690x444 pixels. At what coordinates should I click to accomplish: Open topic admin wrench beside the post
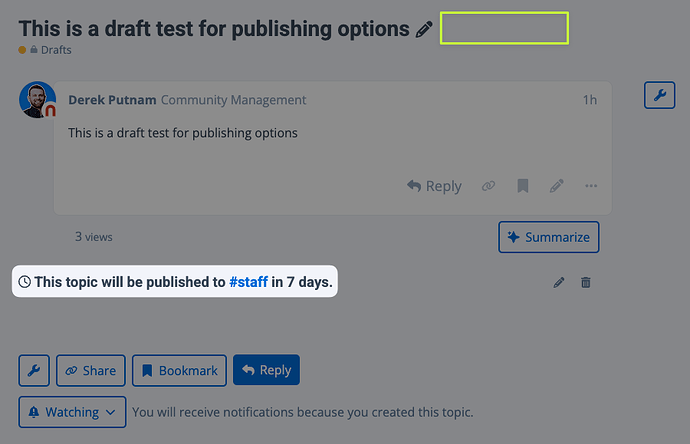659,95
